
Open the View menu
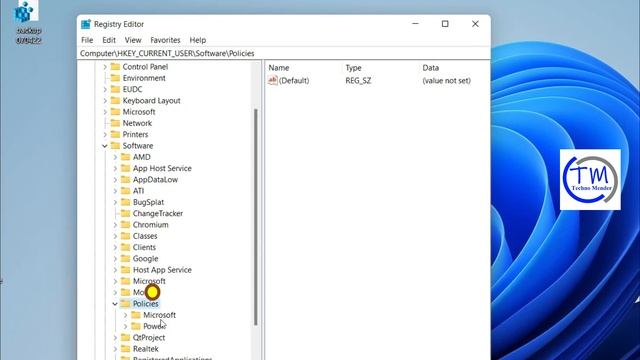coord(133,40)
